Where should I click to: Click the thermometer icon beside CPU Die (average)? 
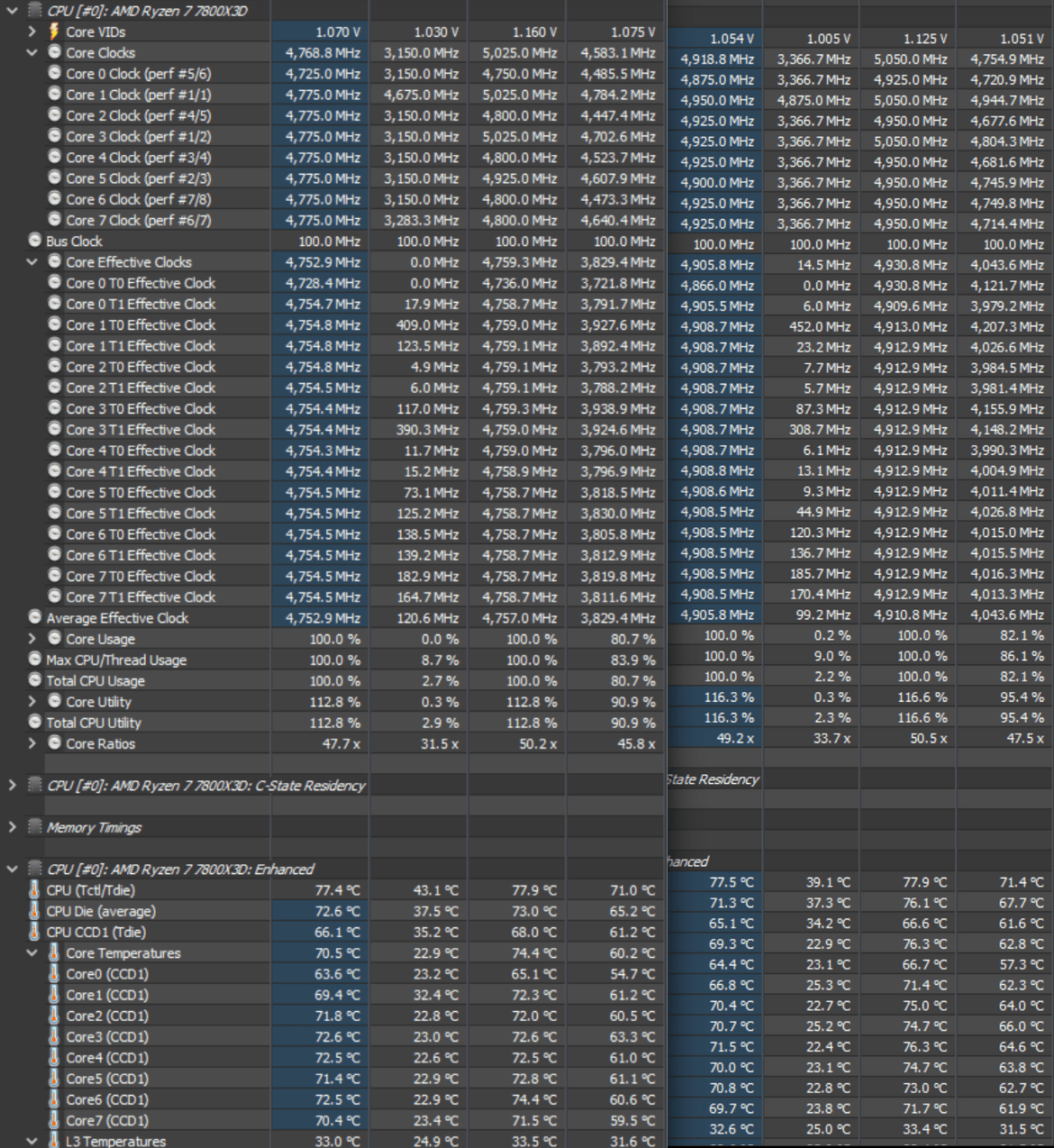click(35, 910)
